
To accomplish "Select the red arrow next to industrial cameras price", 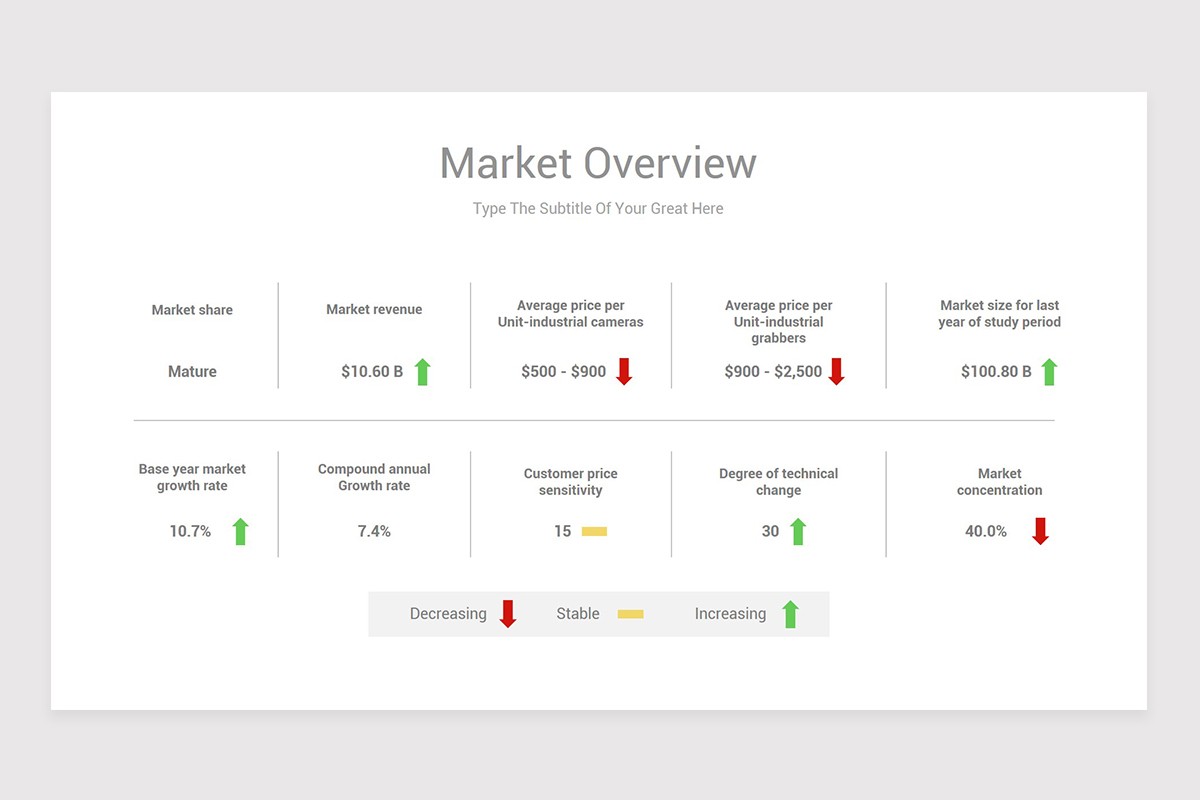I will coord(624,371).
